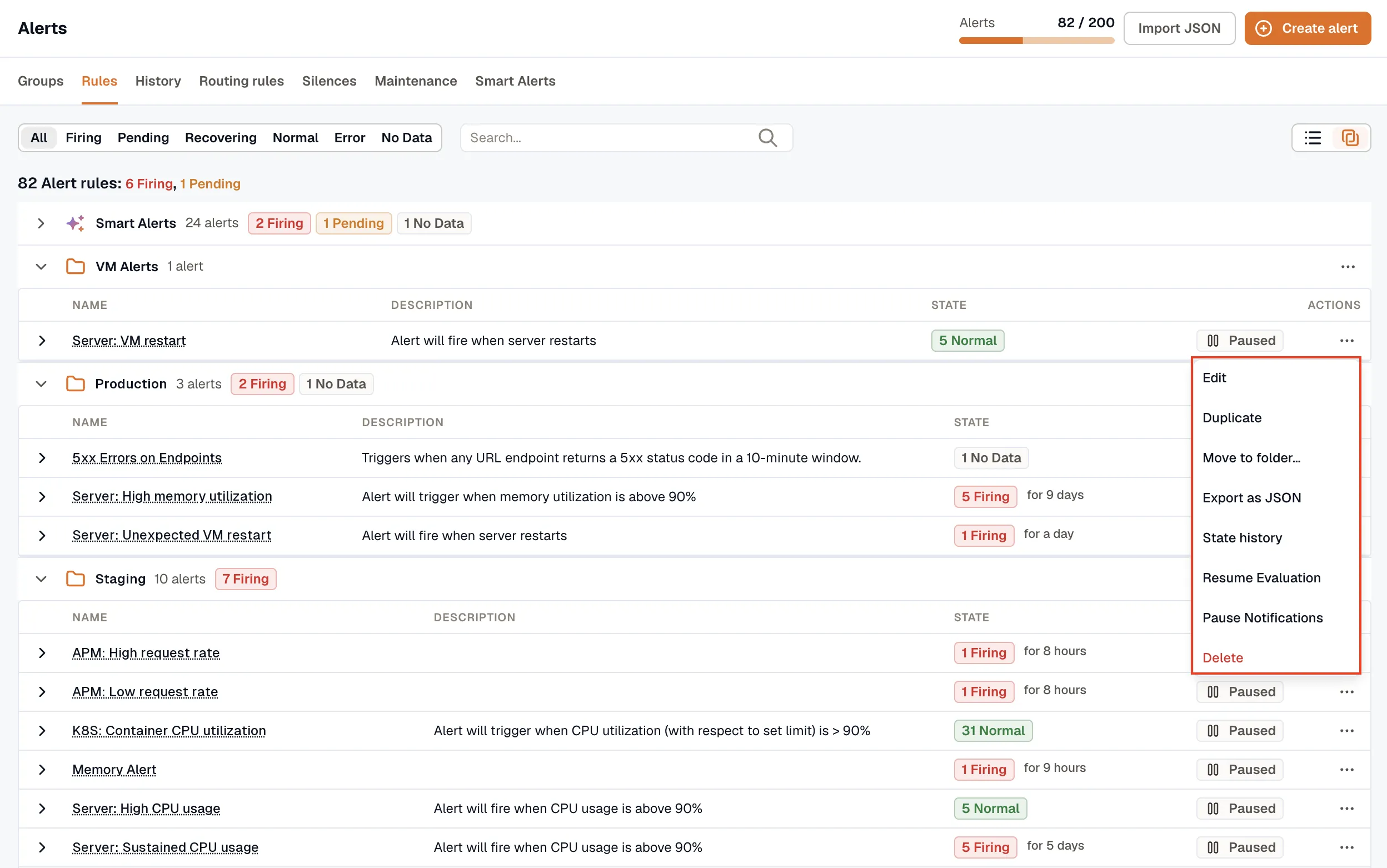This screenshot has height=868, width=1387.
Task: Expand the Server: High memory utilization row
Action: click(42, 497)
